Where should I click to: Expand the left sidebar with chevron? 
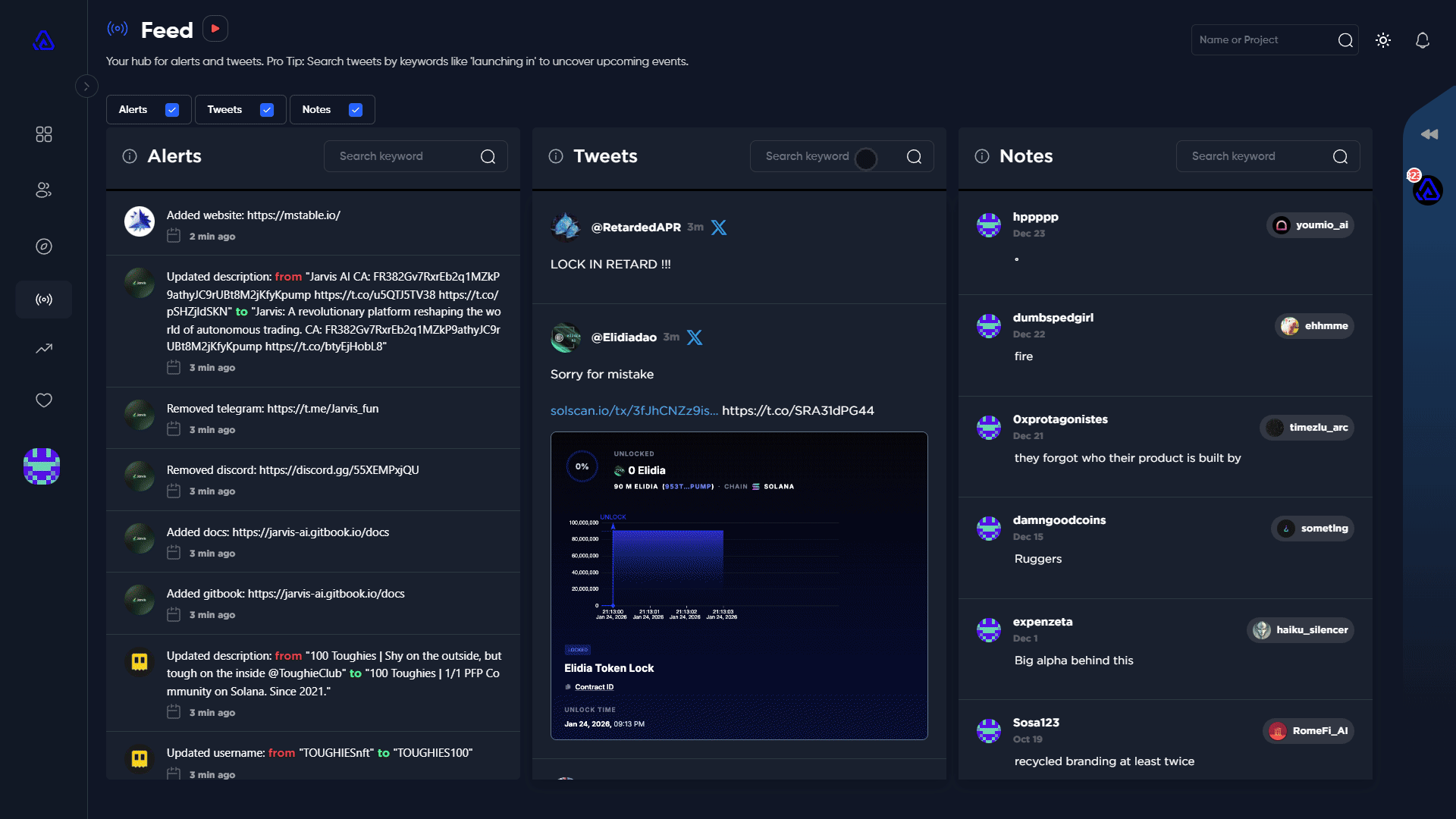click(86, 86)
